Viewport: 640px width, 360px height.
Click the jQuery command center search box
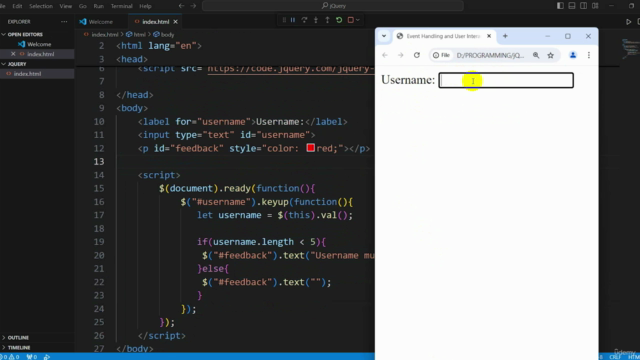pos(333,6)
